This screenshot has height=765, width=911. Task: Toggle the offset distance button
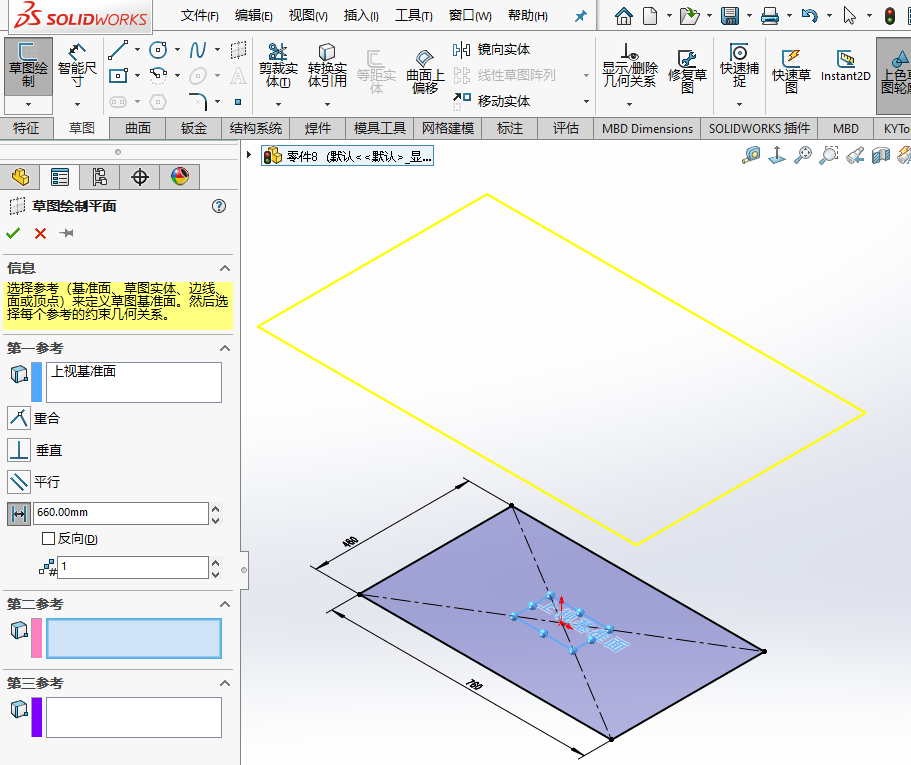click(x=19, y=514)
